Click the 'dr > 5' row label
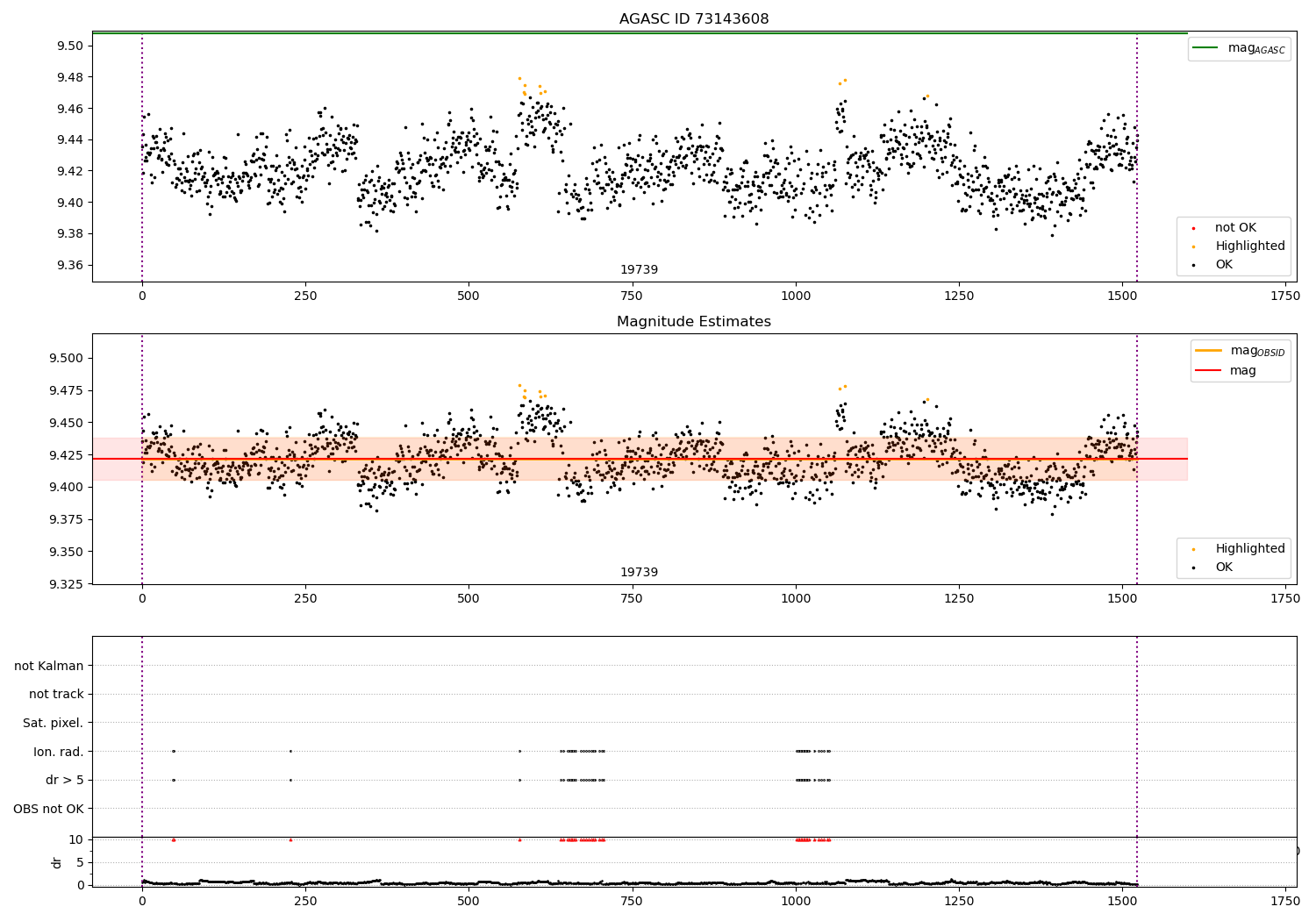This screenshot has height=921, width=1316. point(65,780)
